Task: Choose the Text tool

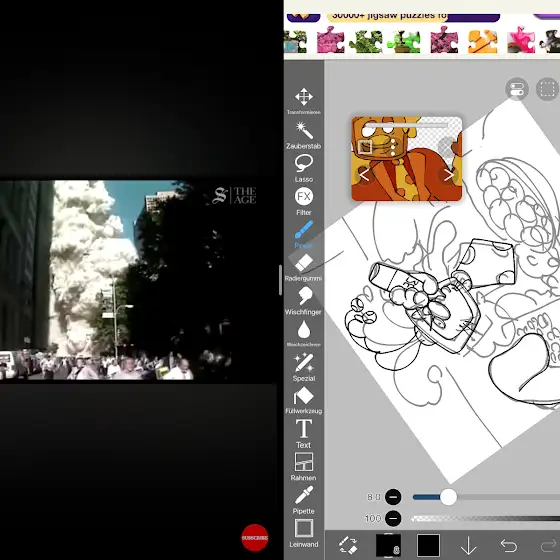Action: (304, 434)
